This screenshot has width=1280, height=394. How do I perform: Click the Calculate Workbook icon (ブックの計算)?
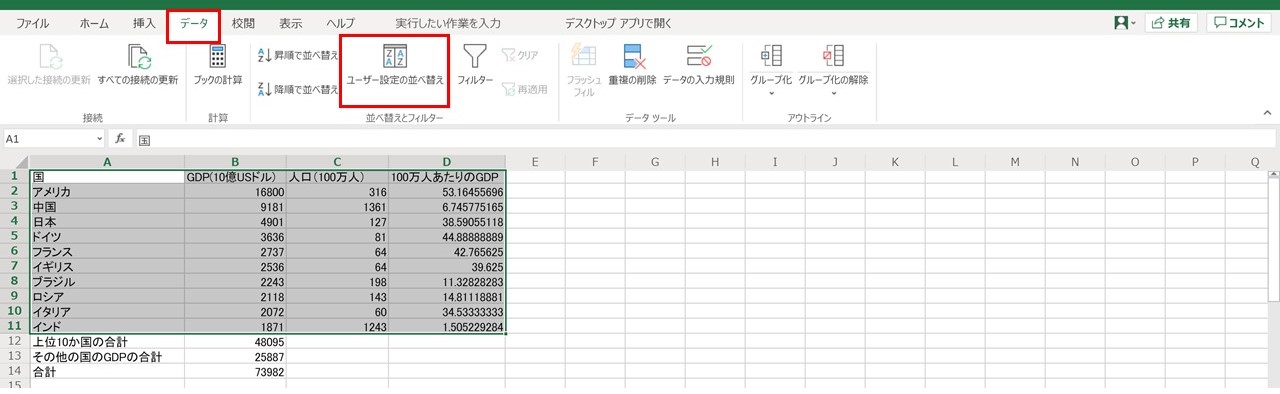217,56
